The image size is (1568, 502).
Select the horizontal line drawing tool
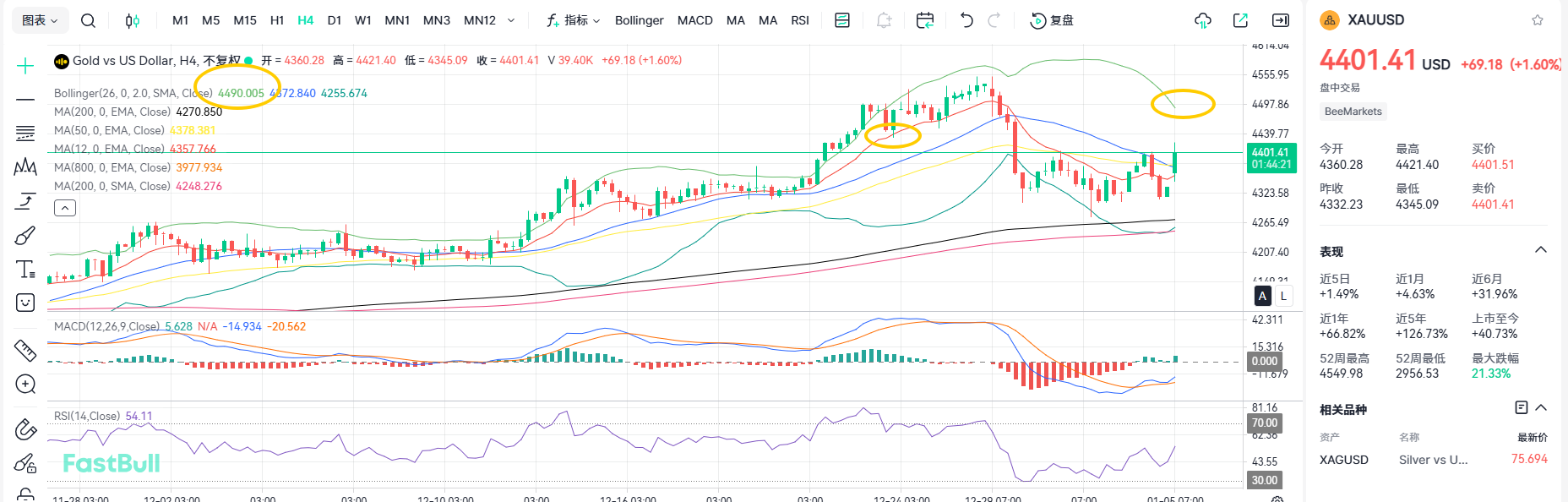pyautogui.click(x=25, y=100)
